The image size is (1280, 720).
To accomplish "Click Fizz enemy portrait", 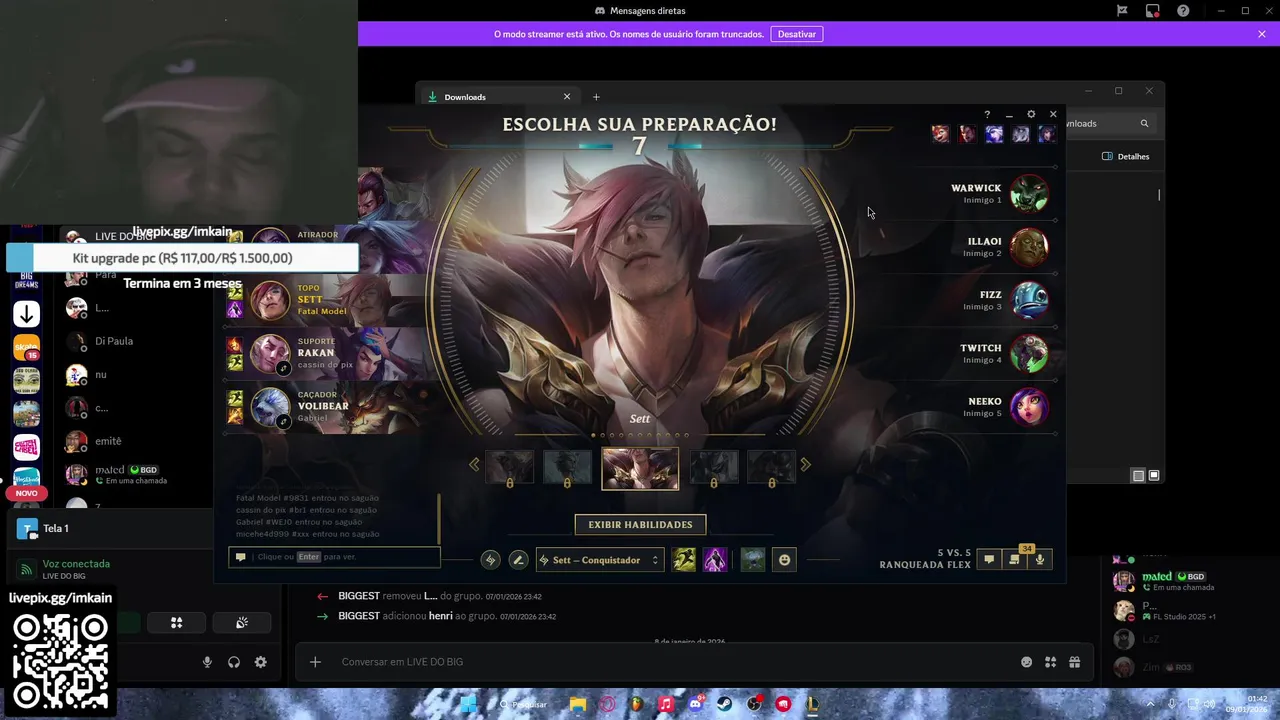I will 1029,300.
